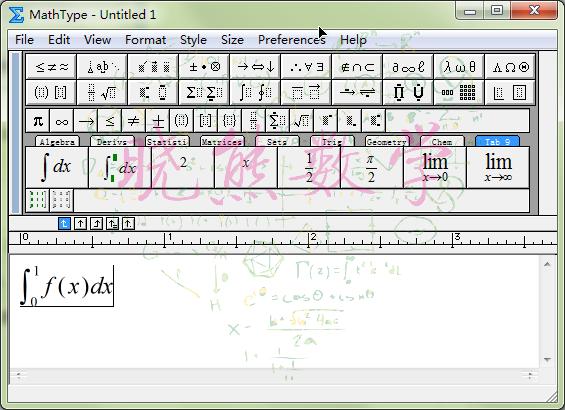Viewport: 565px width, 410px height.
Task: Insert square root template from small bar
Action: (302, 121)
